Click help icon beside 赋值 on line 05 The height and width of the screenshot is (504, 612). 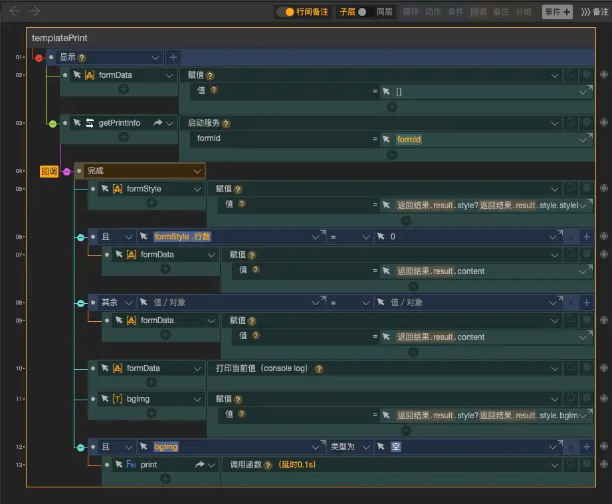[238, 189]
